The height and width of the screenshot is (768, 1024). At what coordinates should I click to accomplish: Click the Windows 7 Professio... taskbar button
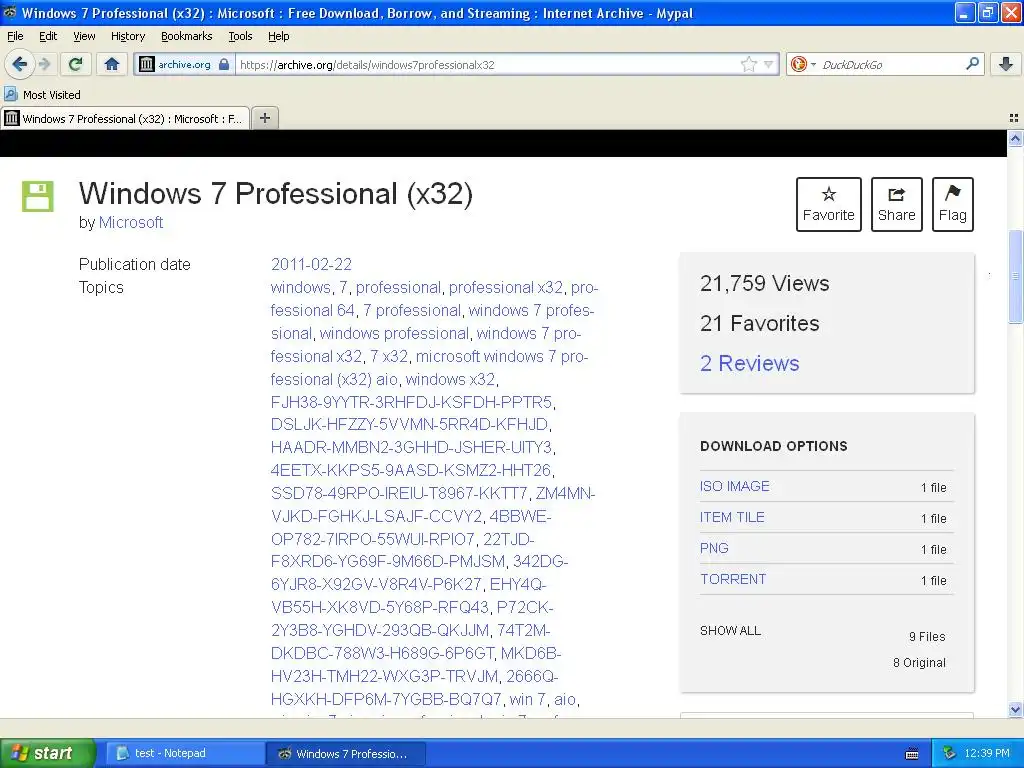[345, 754]
